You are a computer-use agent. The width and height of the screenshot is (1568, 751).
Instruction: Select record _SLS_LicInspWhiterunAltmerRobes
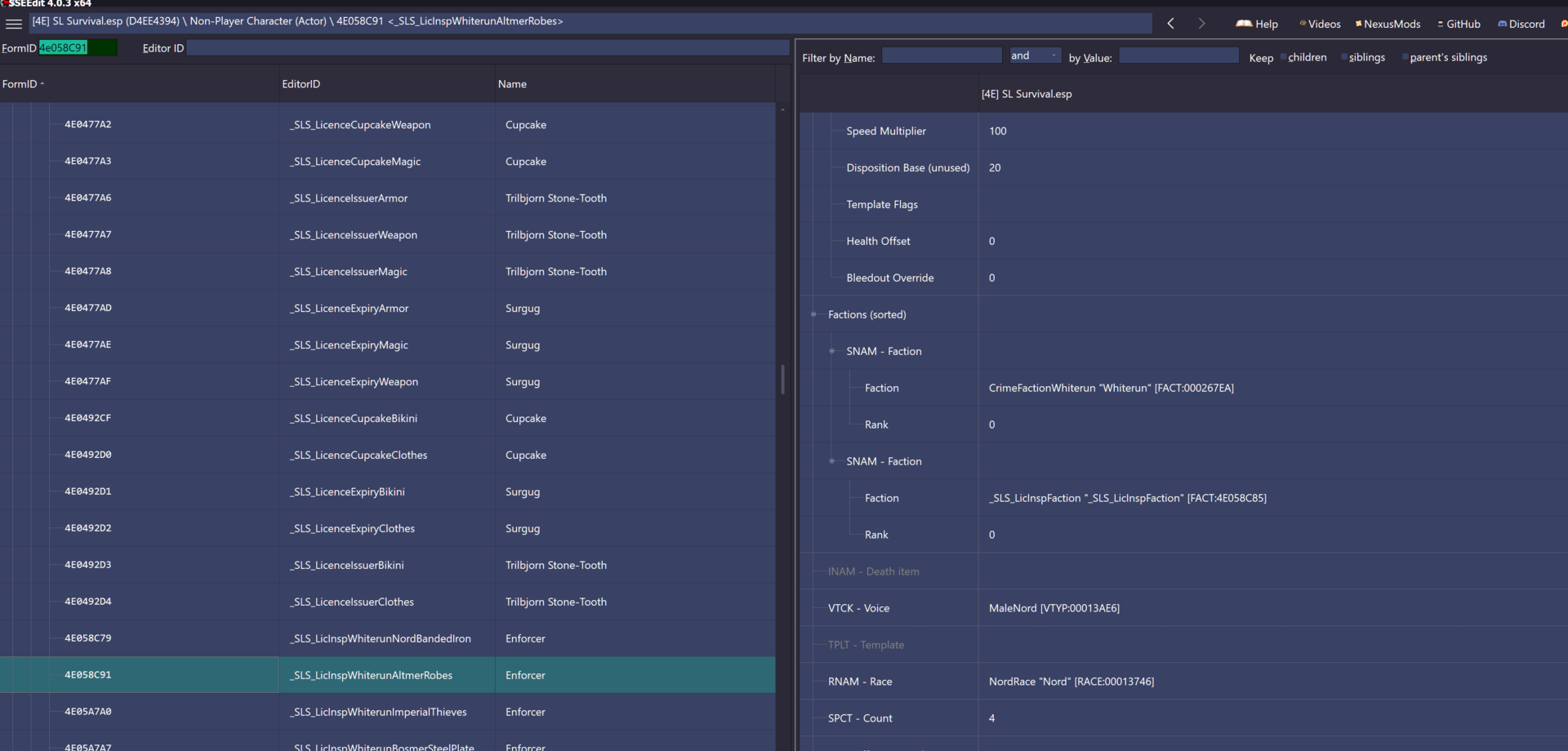[388, 675]
